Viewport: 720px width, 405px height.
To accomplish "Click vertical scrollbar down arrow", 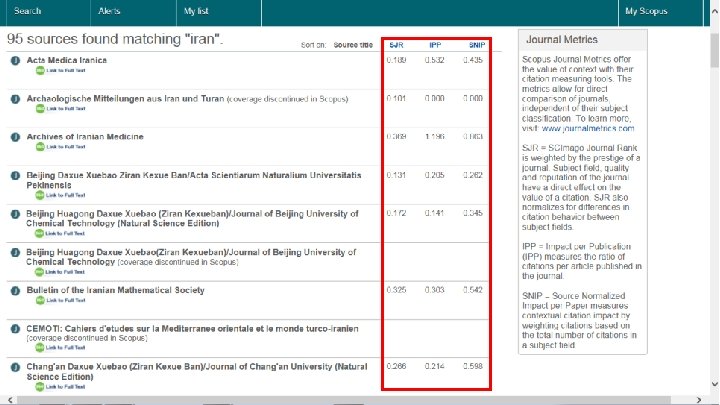I will pyautogui.click(x=715, y=384).
